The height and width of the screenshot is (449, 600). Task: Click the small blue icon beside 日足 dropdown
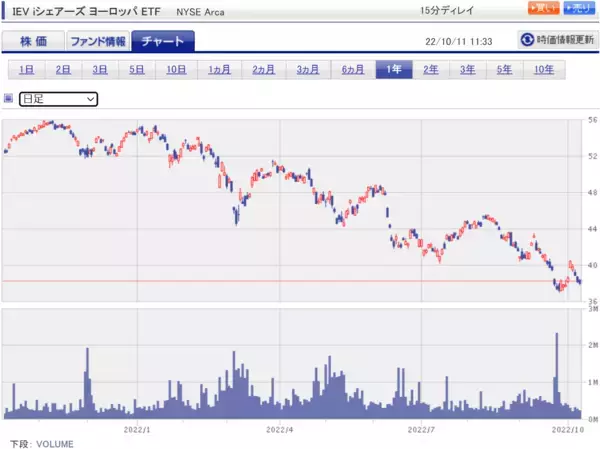pyautogui.click(x=8, y=98)
